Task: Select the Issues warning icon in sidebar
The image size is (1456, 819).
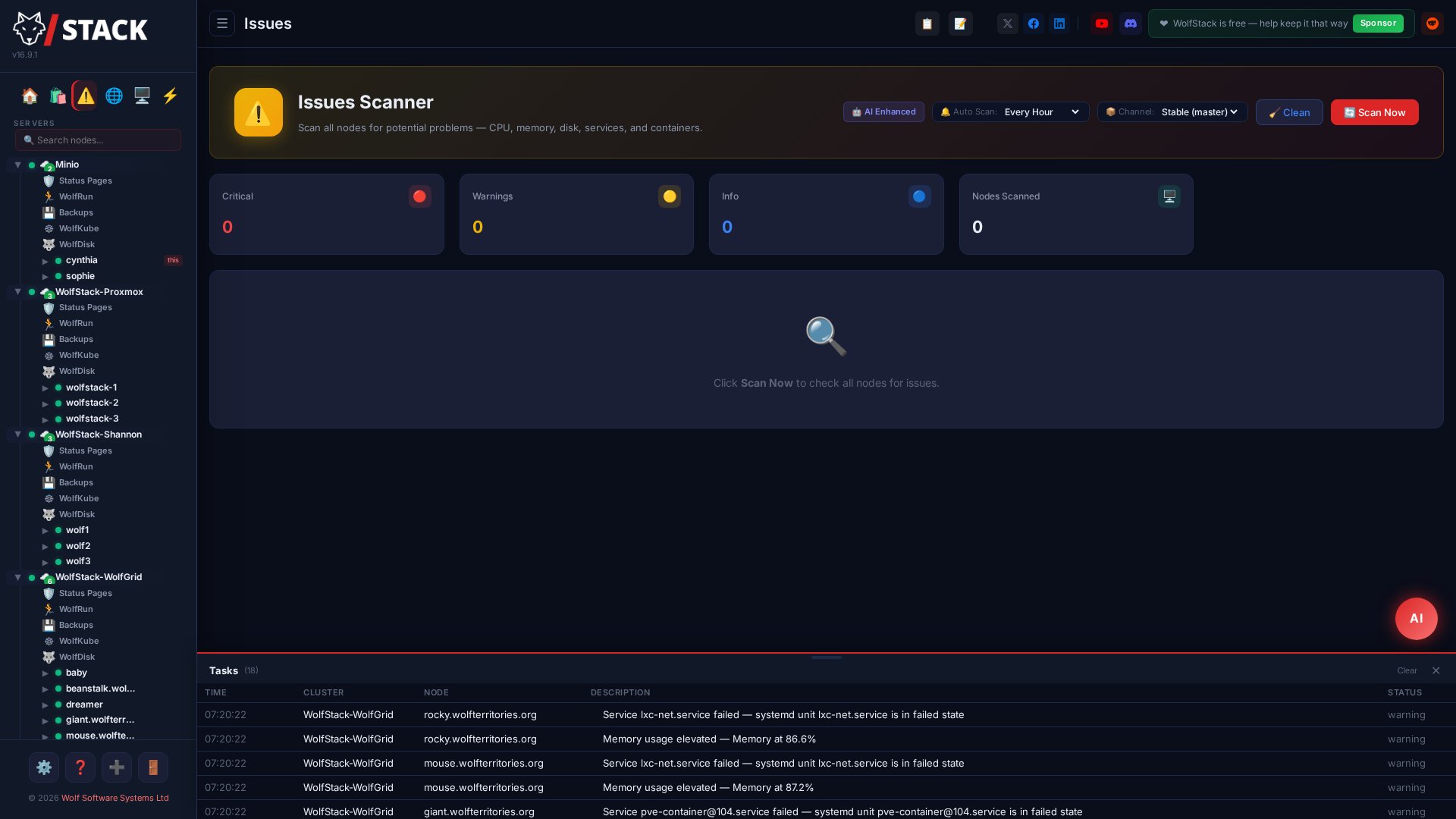Action: pyautogui.click(x=85, y=96)
